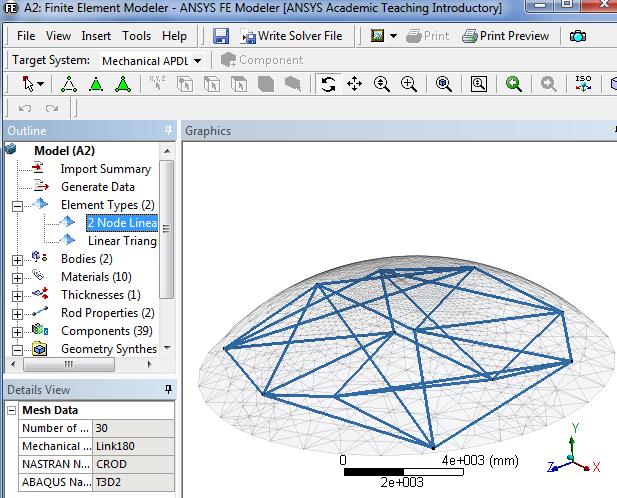Click the Zoom to Fit icon
The width and height of the screenshot is (617, 498).
tap(444, 84)
